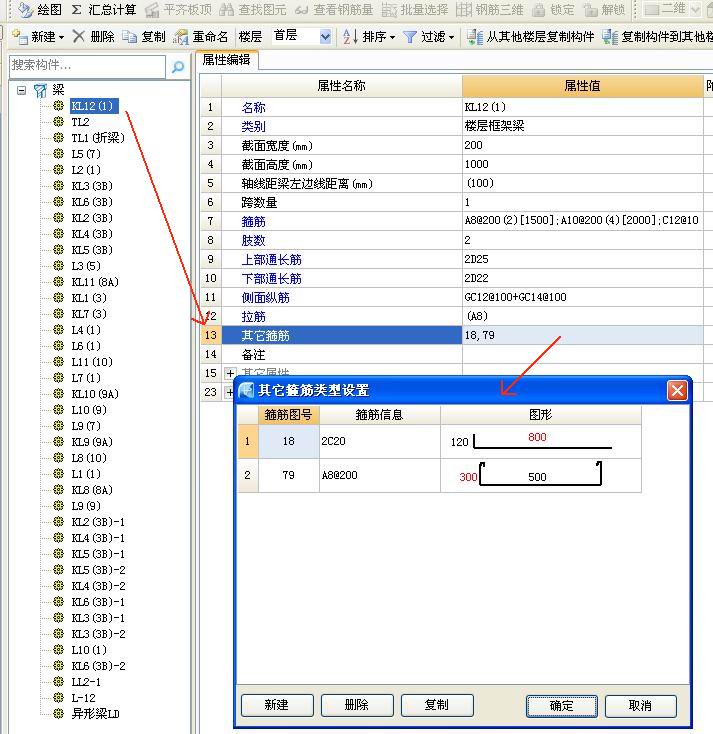Screen dimensions: 713x734
Task: Click gear icon beside 异形梁LD
Action: 59,713
